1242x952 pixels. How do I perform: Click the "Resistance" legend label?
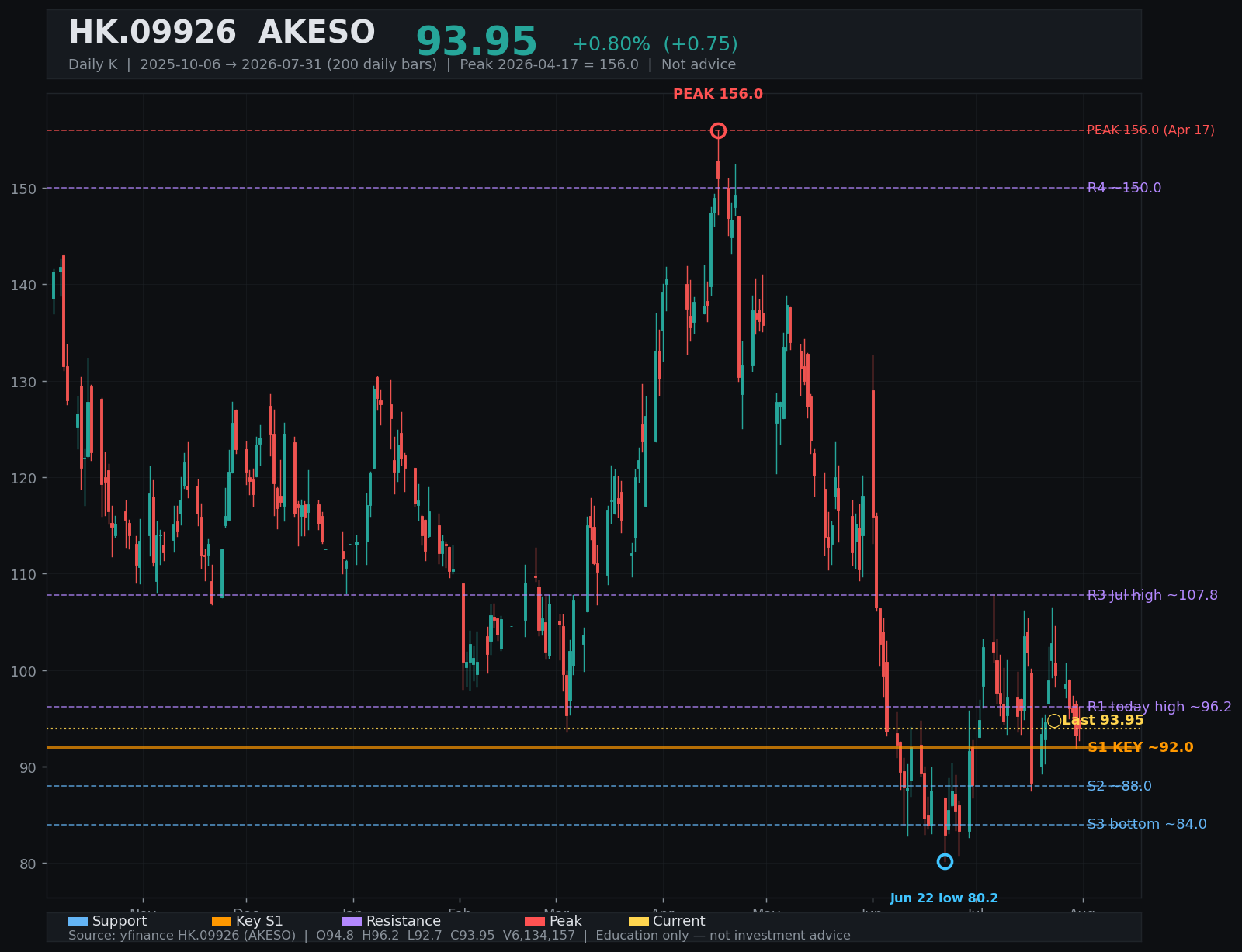pyautogui.click(x=404, y=921)
